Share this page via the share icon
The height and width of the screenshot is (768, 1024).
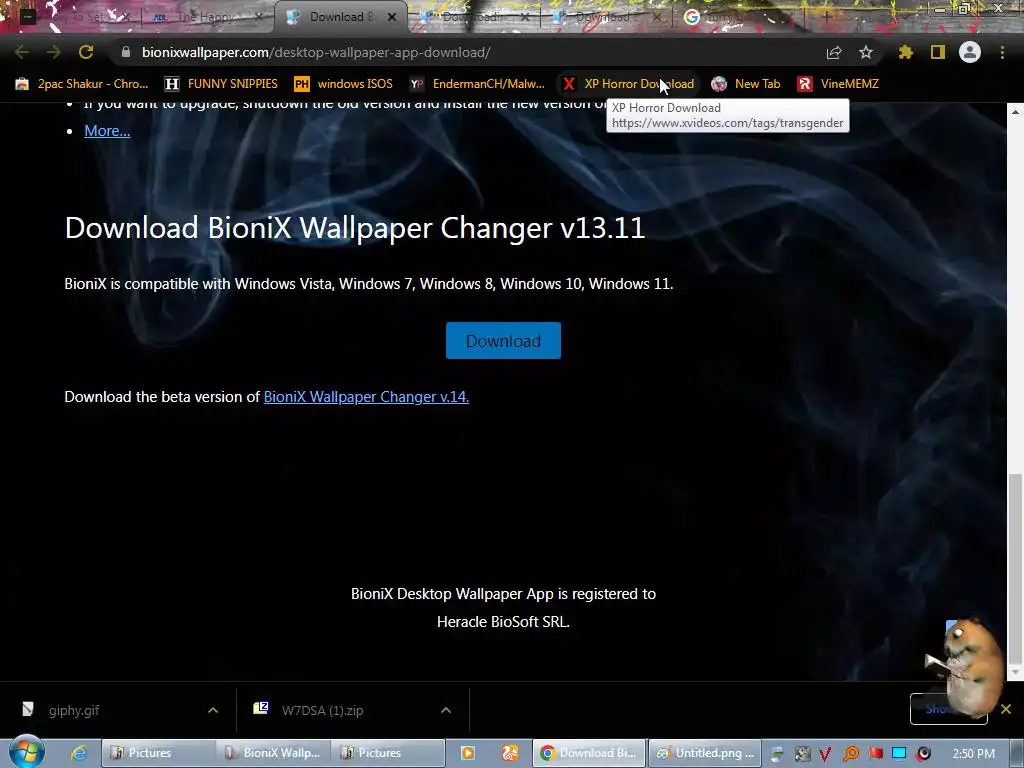coord(834,52)
